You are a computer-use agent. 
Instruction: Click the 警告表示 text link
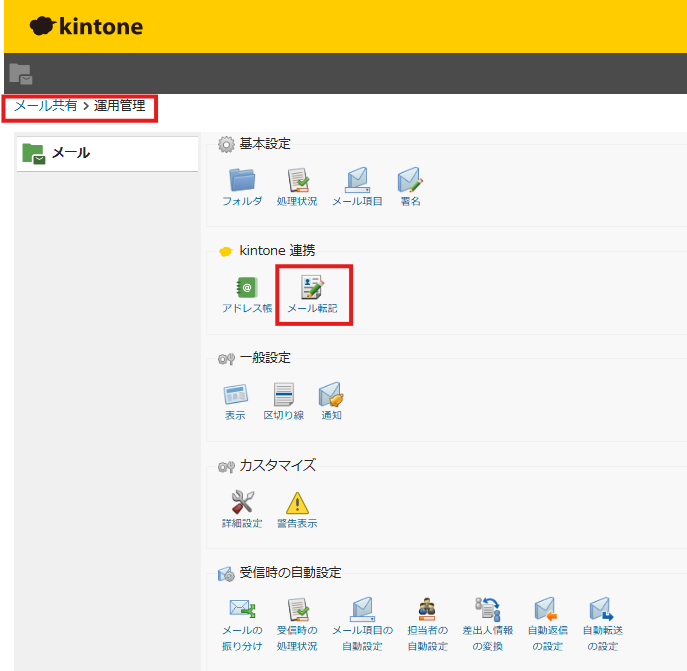pos(297,523)
